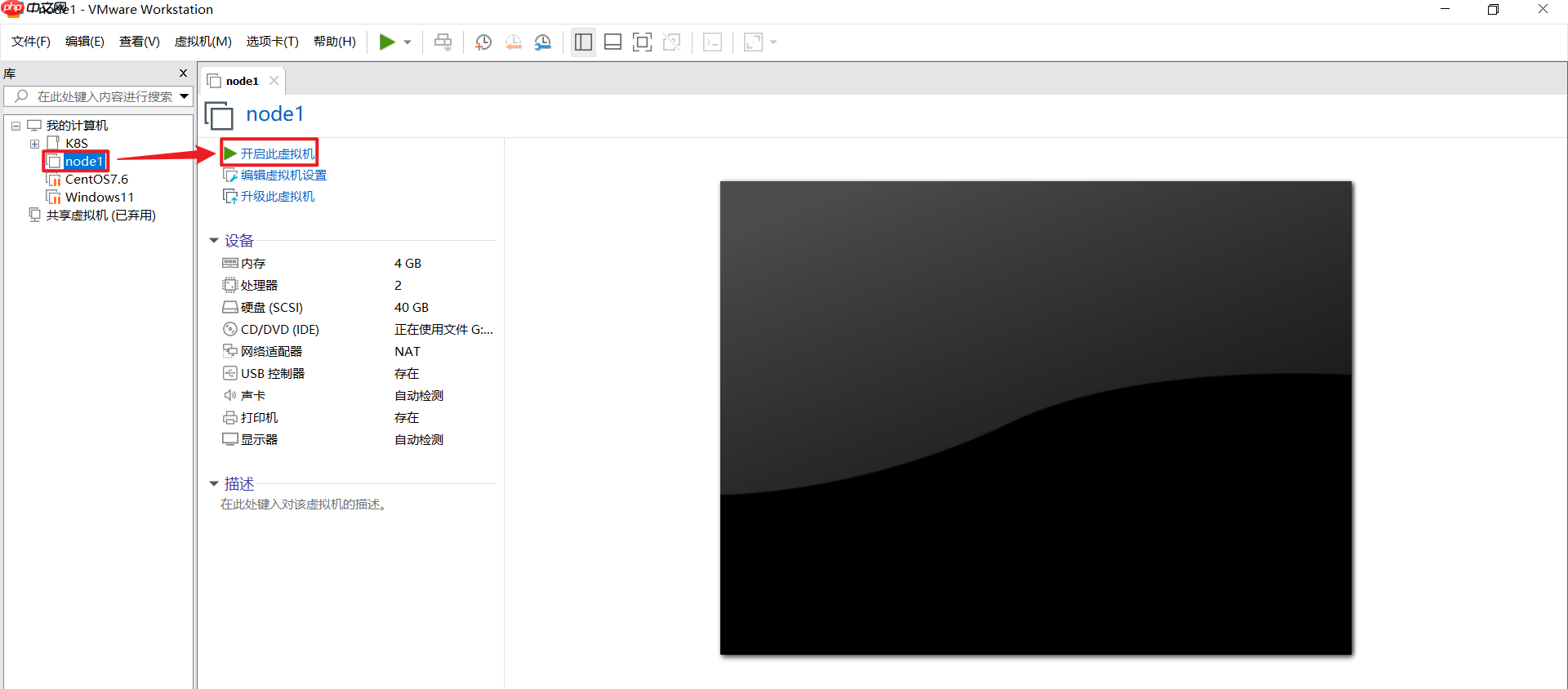Collapse the 设备 section
Image resolution: width=1568 pixels, height=689 pixels.
point(214,241)
